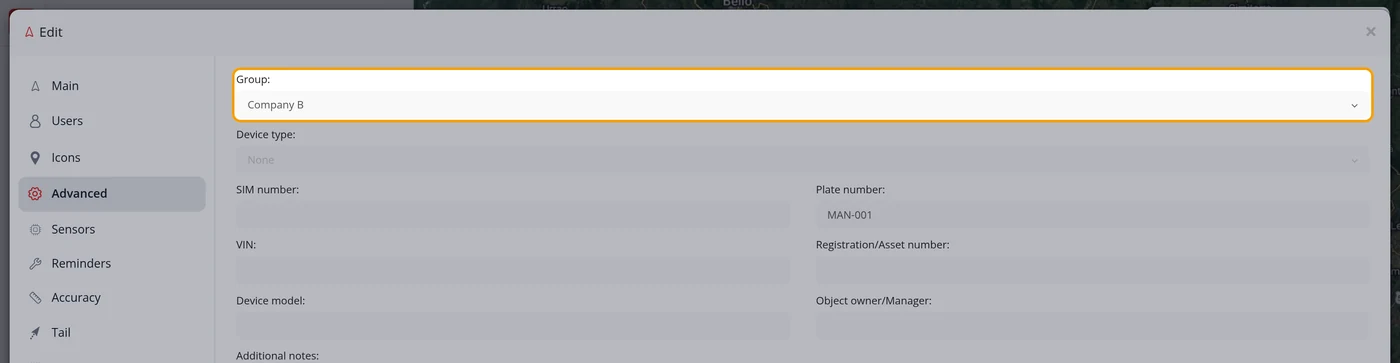
Task: Click the Advanced gear icon
Action: (35, 194)
